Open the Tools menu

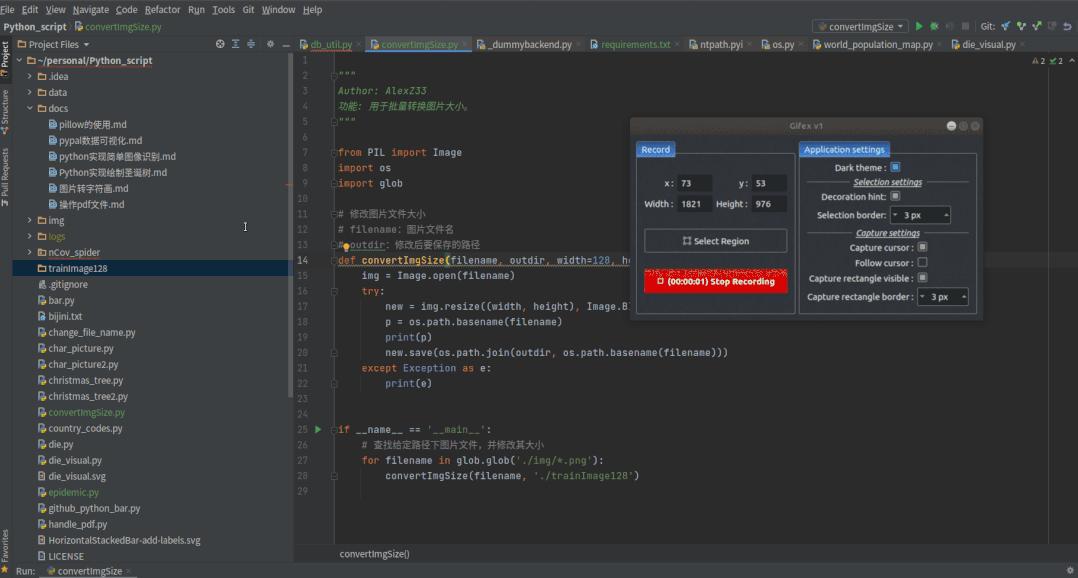223,10
